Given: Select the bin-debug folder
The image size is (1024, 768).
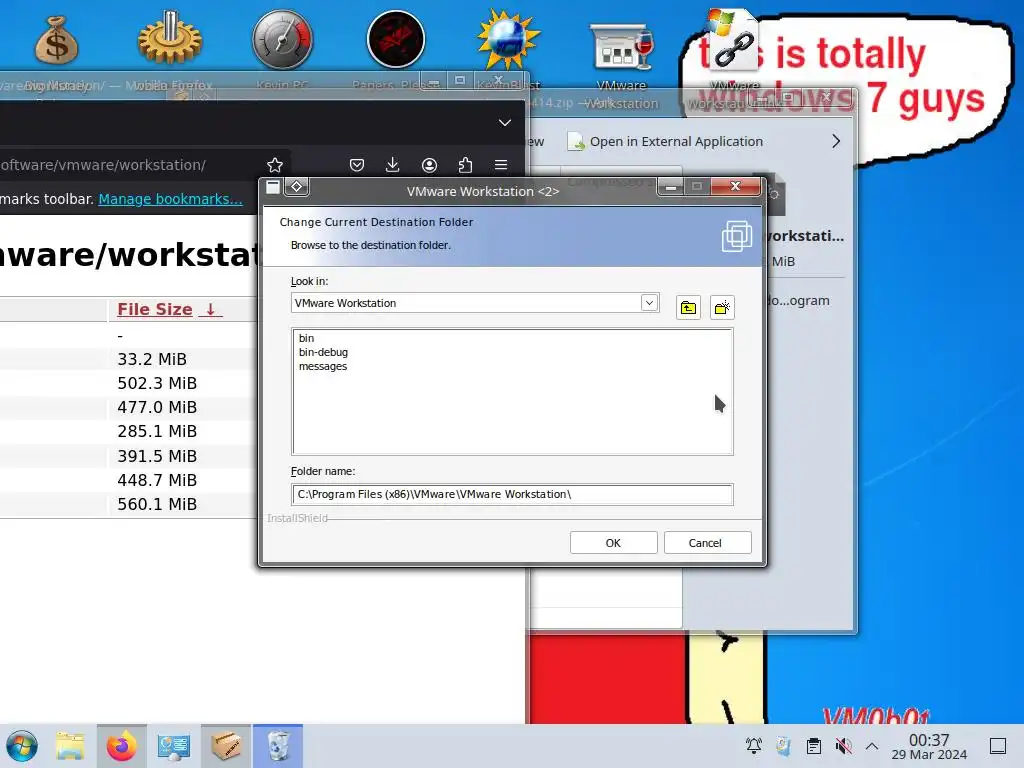Looking at the screenshot, I should [323, 352].
